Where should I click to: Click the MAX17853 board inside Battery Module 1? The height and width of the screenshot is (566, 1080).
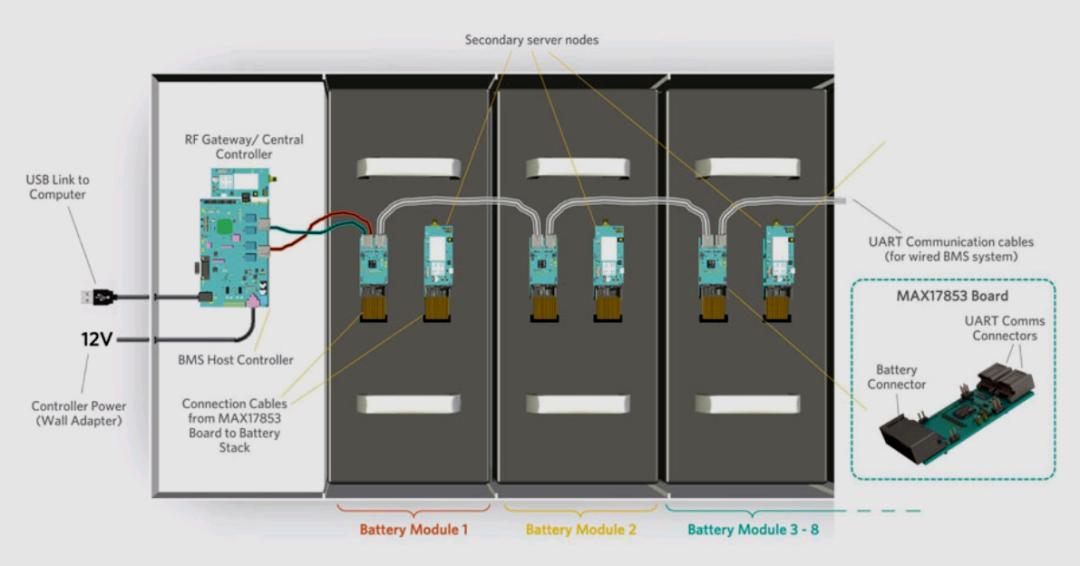point(374,262)
